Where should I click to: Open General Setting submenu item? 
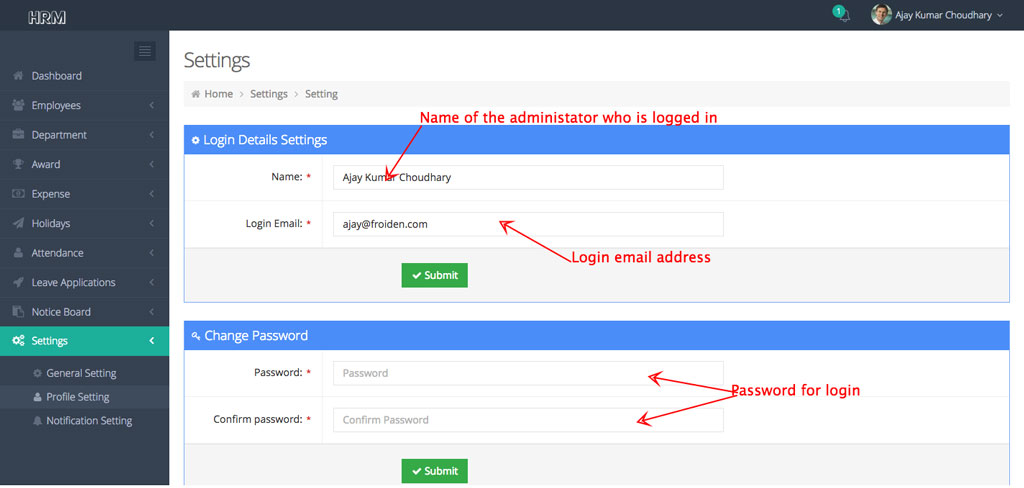pos(81,373)
